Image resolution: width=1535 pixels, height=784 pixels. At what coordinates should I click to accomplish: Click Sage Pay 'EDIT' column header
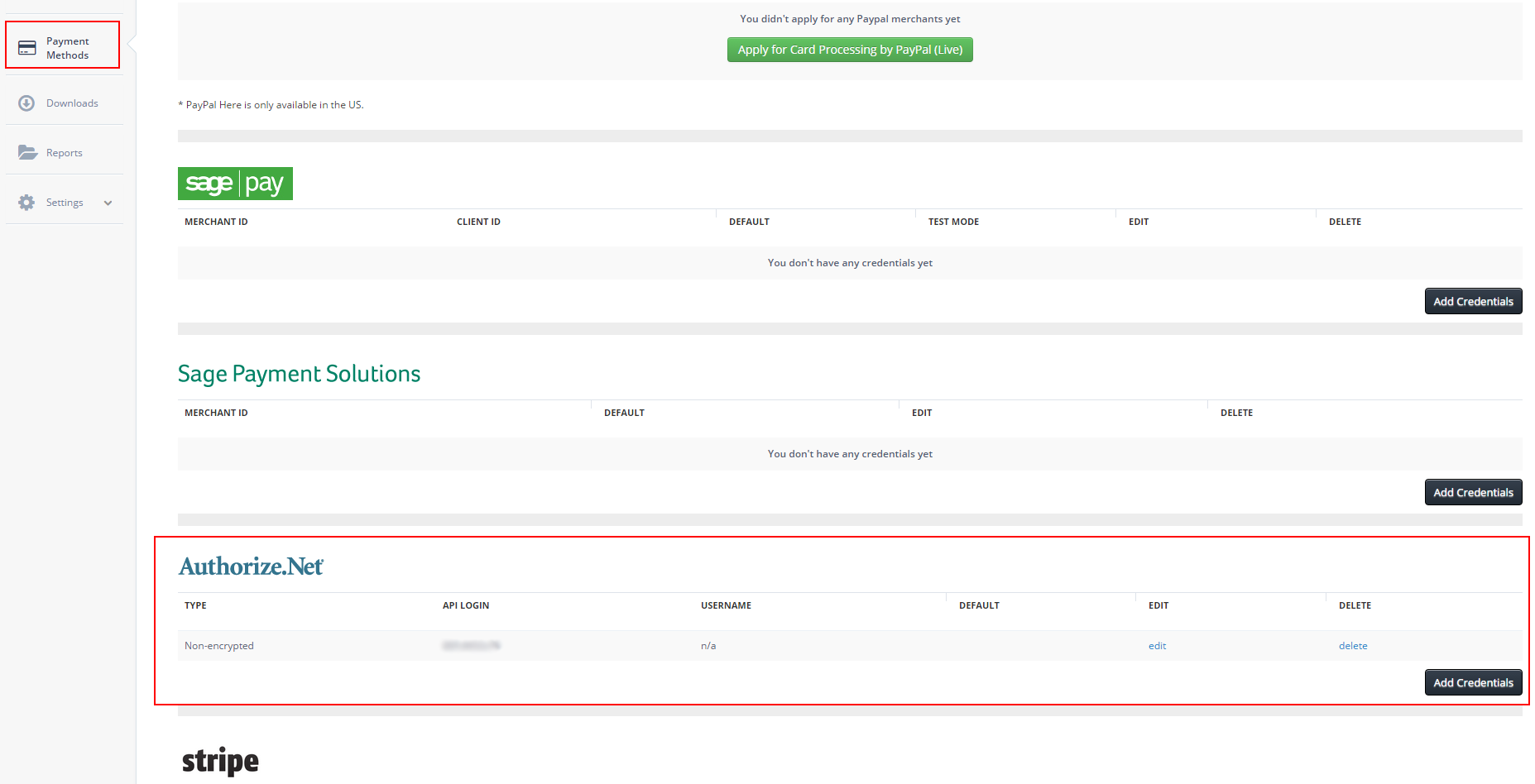tap(1139, 222)
